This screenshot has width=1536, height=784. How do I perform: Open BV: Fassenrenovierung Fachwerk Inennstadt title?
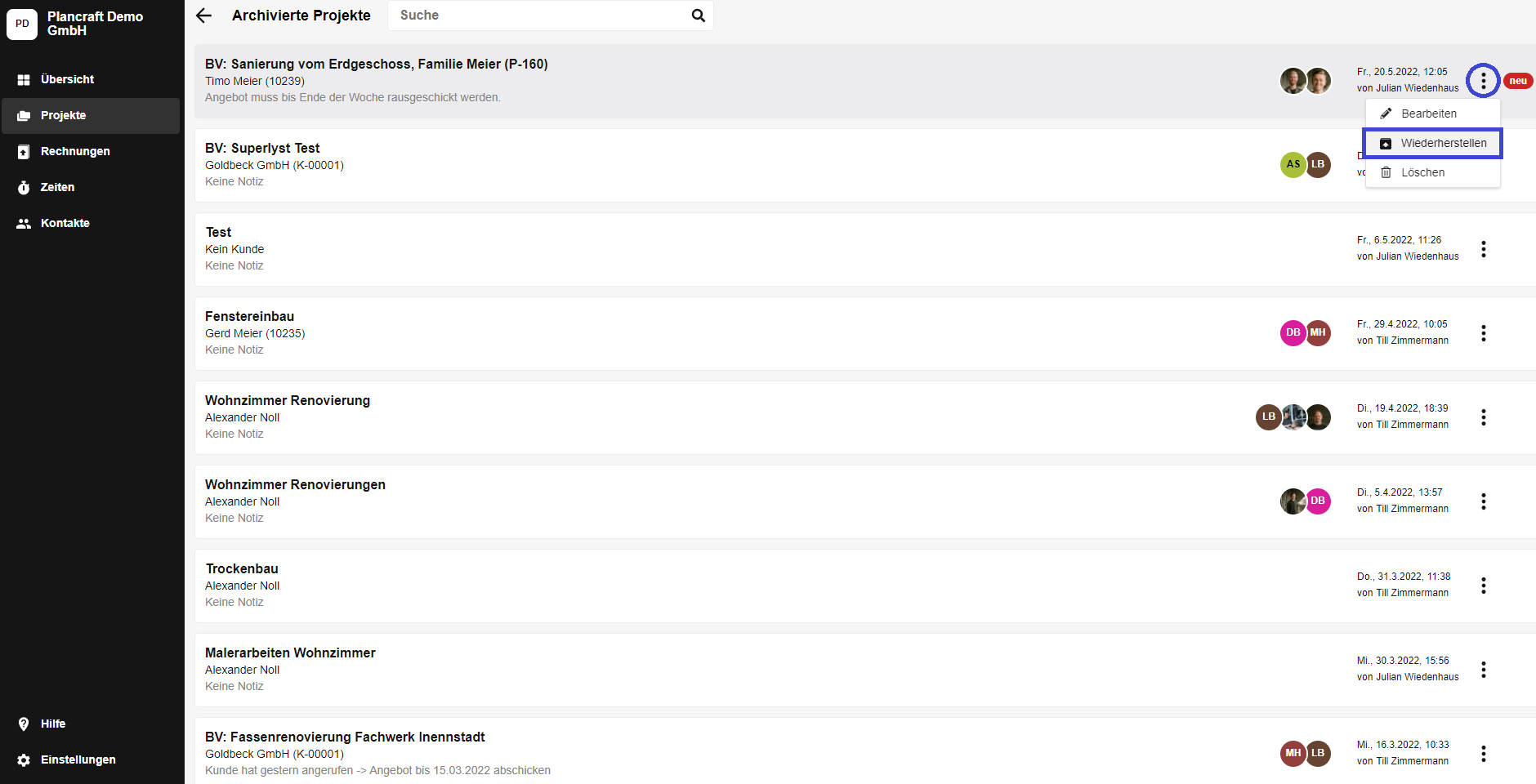(x=345, y=737)
